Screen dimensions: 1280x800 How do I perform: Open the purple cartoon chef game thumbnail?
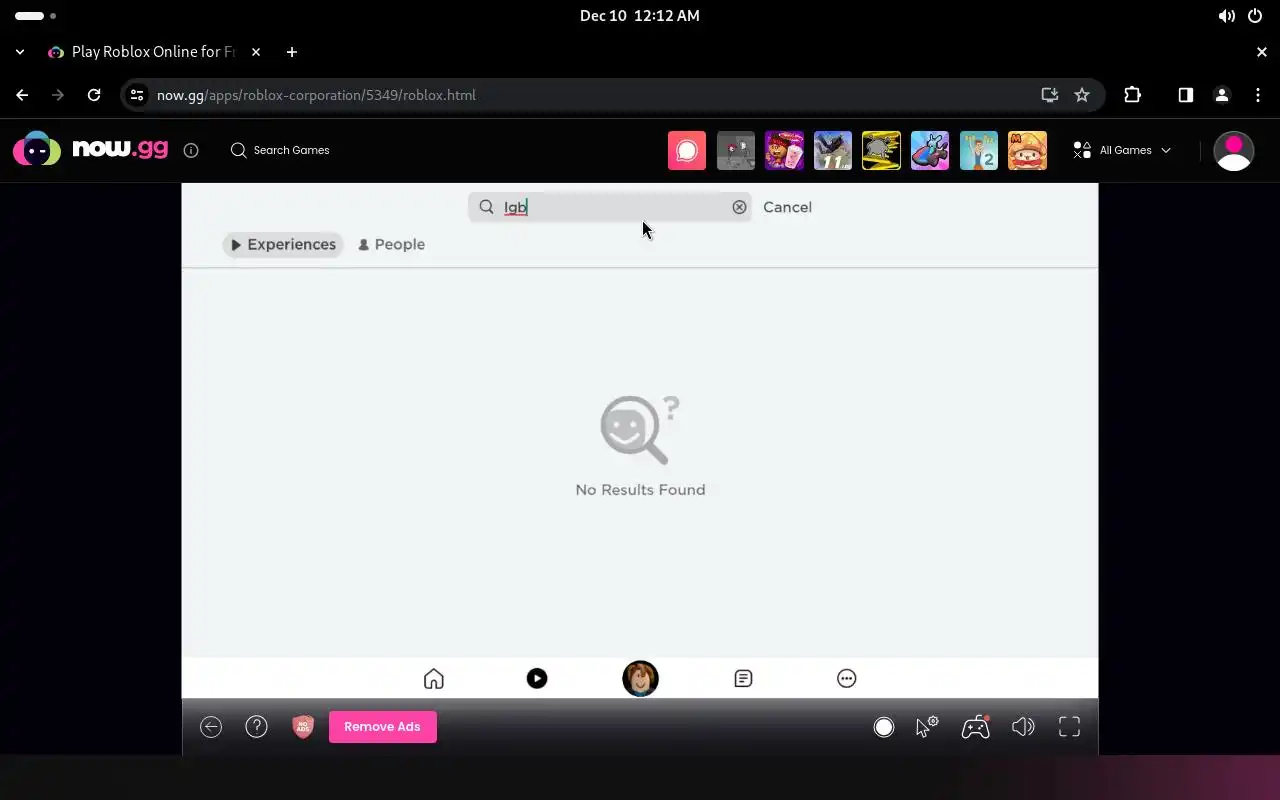[784, 150]
